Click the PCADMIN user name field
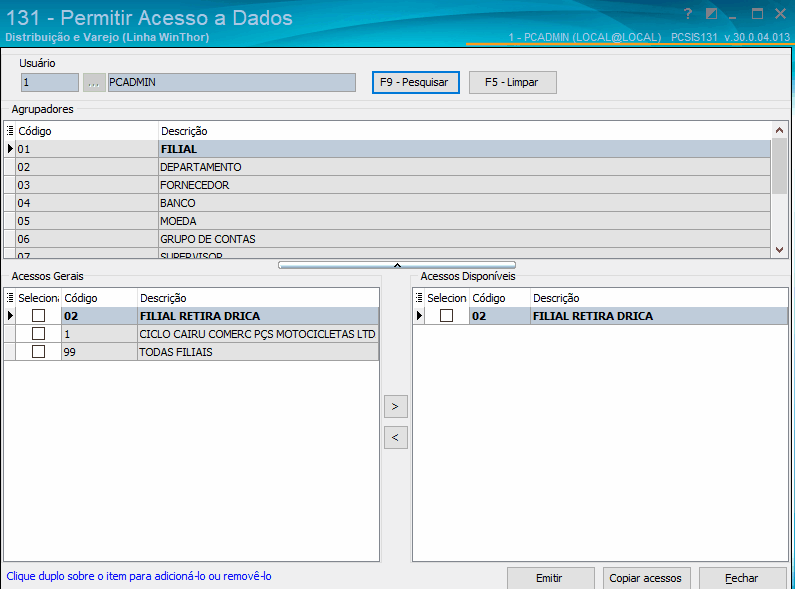 point(232,83)
